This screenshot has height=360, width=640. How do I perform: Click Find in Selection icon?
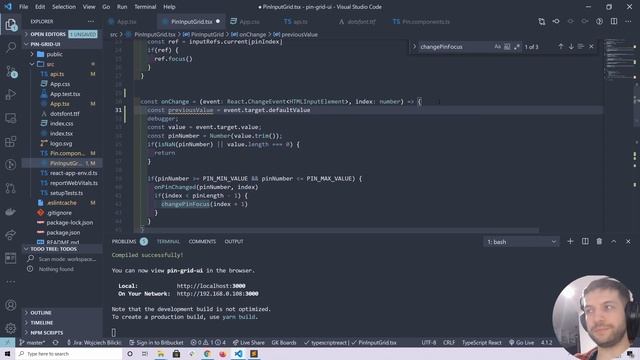[581, 47]
